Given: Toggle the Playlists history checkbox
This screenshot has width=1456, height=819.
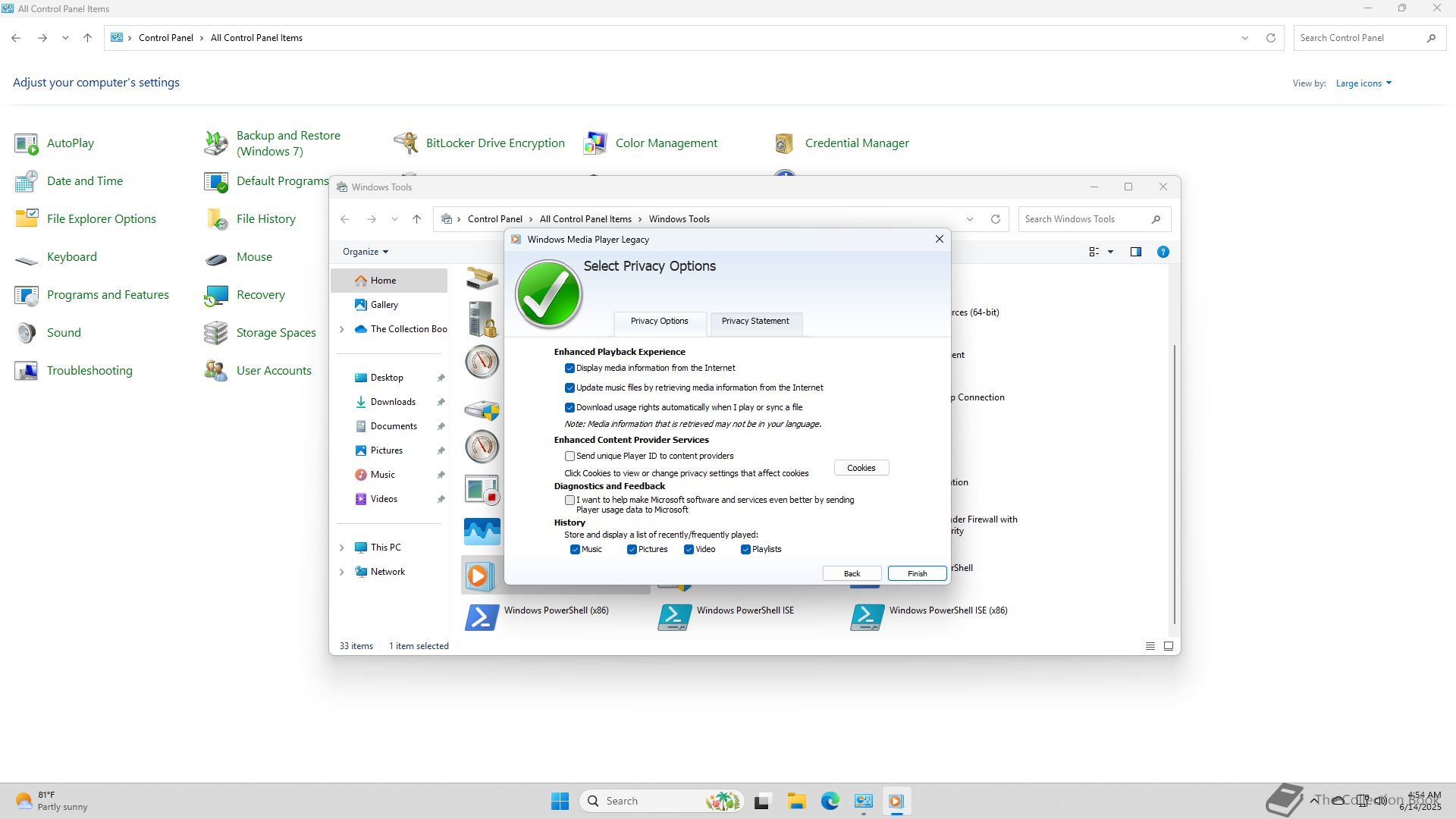Looking at the screenshot, I should tap(745, 550).
